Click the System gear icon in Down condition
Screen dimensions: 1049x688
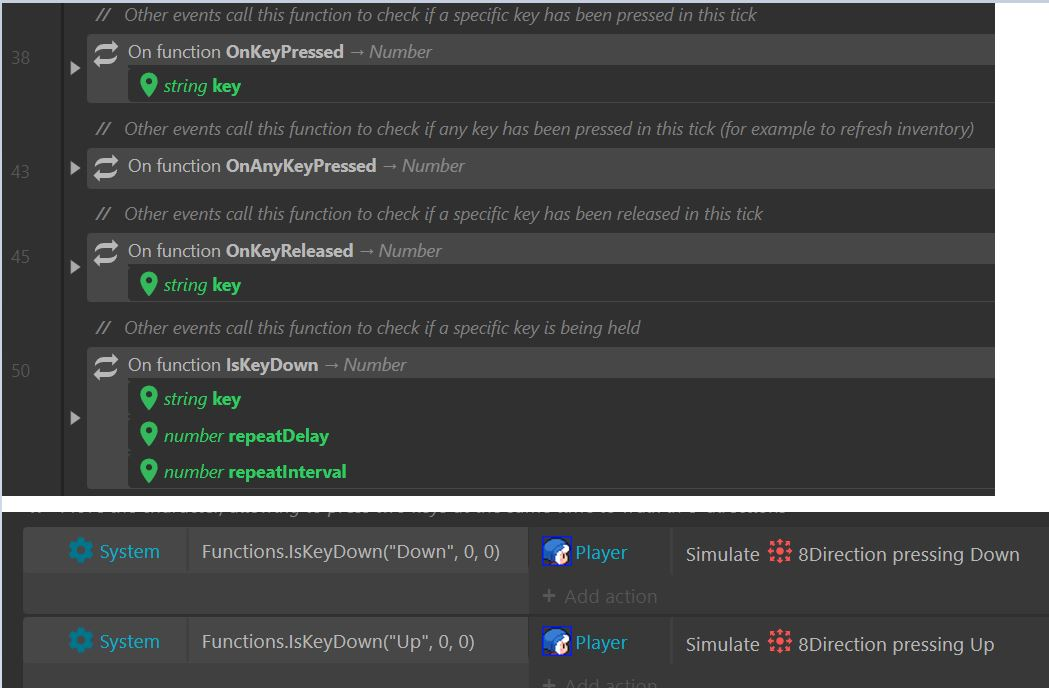pyautogui.click(x=81, y=551)
